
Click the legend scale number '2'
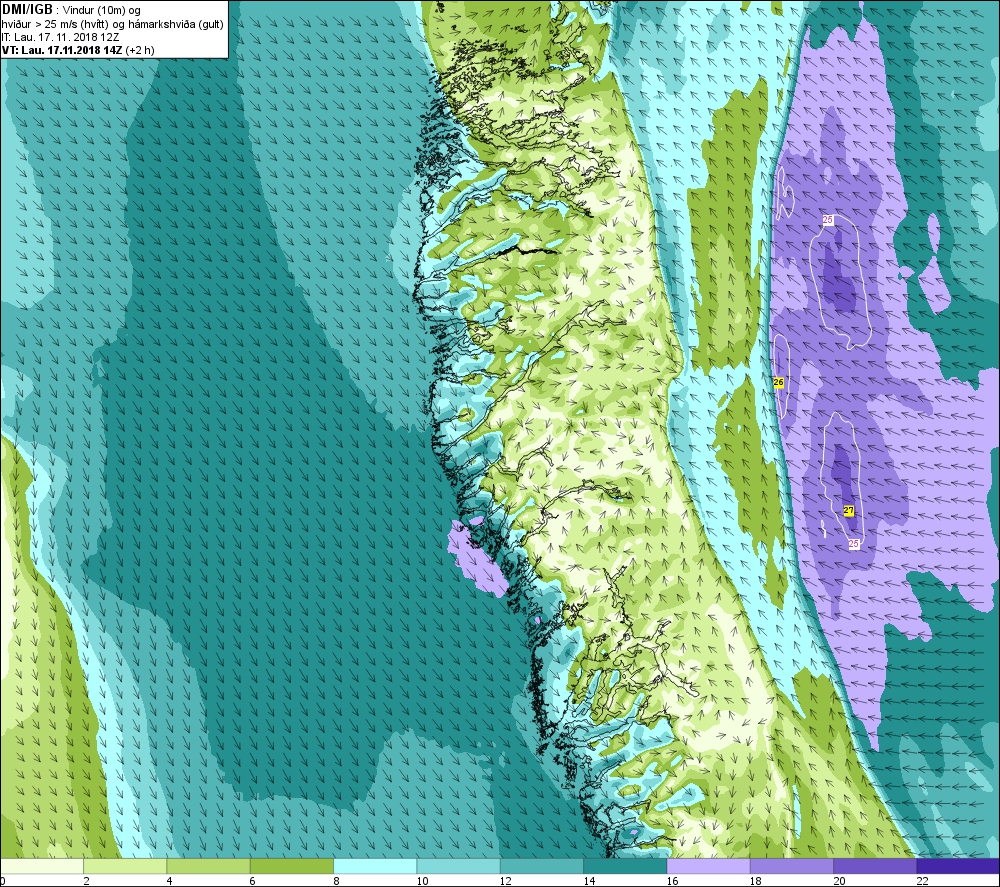[86, 881]
